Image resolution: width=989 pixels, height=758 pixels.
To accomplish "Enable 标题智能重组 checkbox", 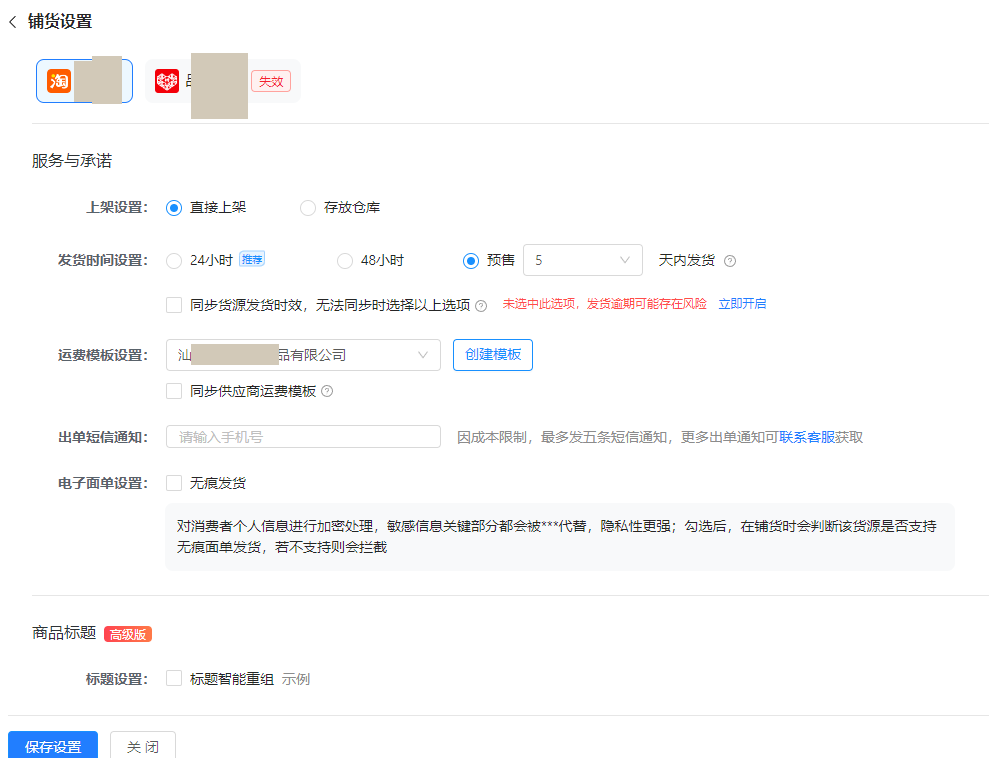I will [174, 679].
